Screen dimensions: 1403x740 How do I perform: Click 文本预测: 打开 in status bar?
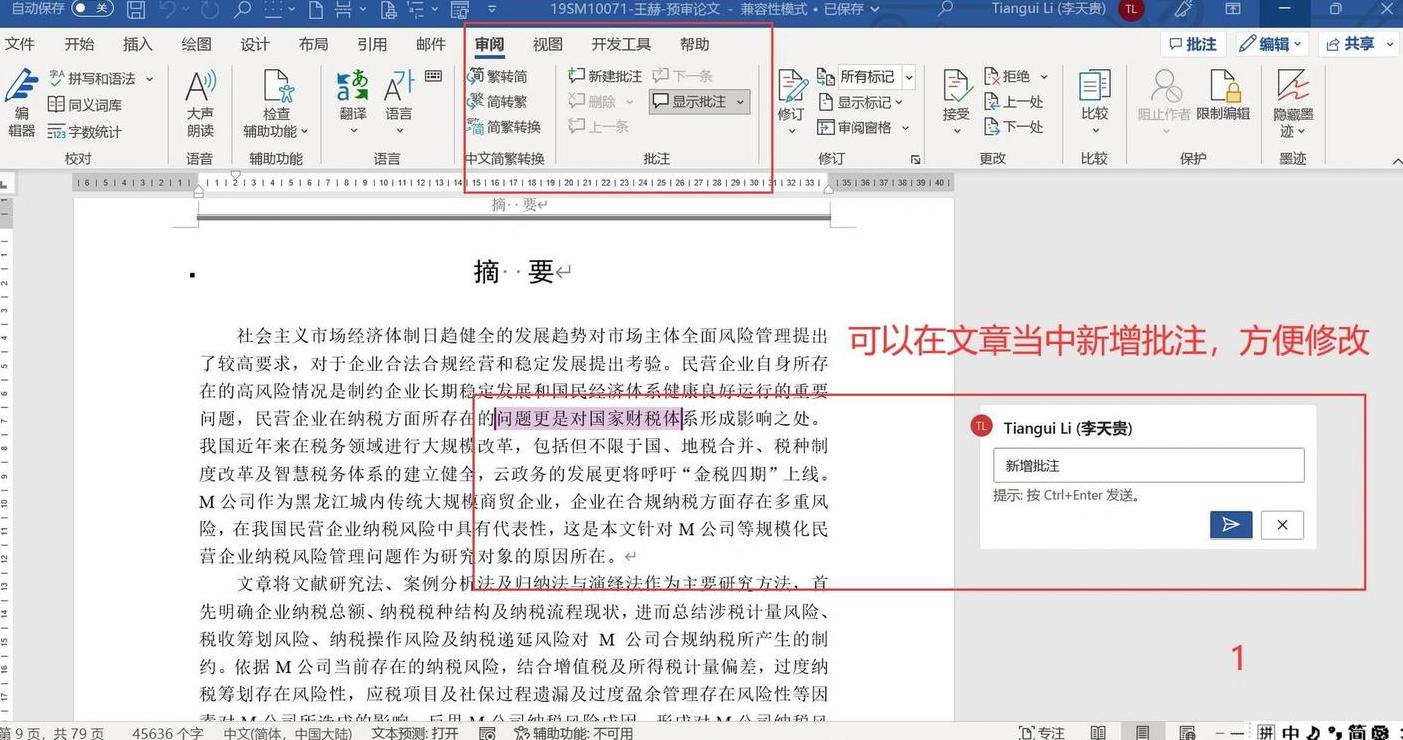point(415,733)
